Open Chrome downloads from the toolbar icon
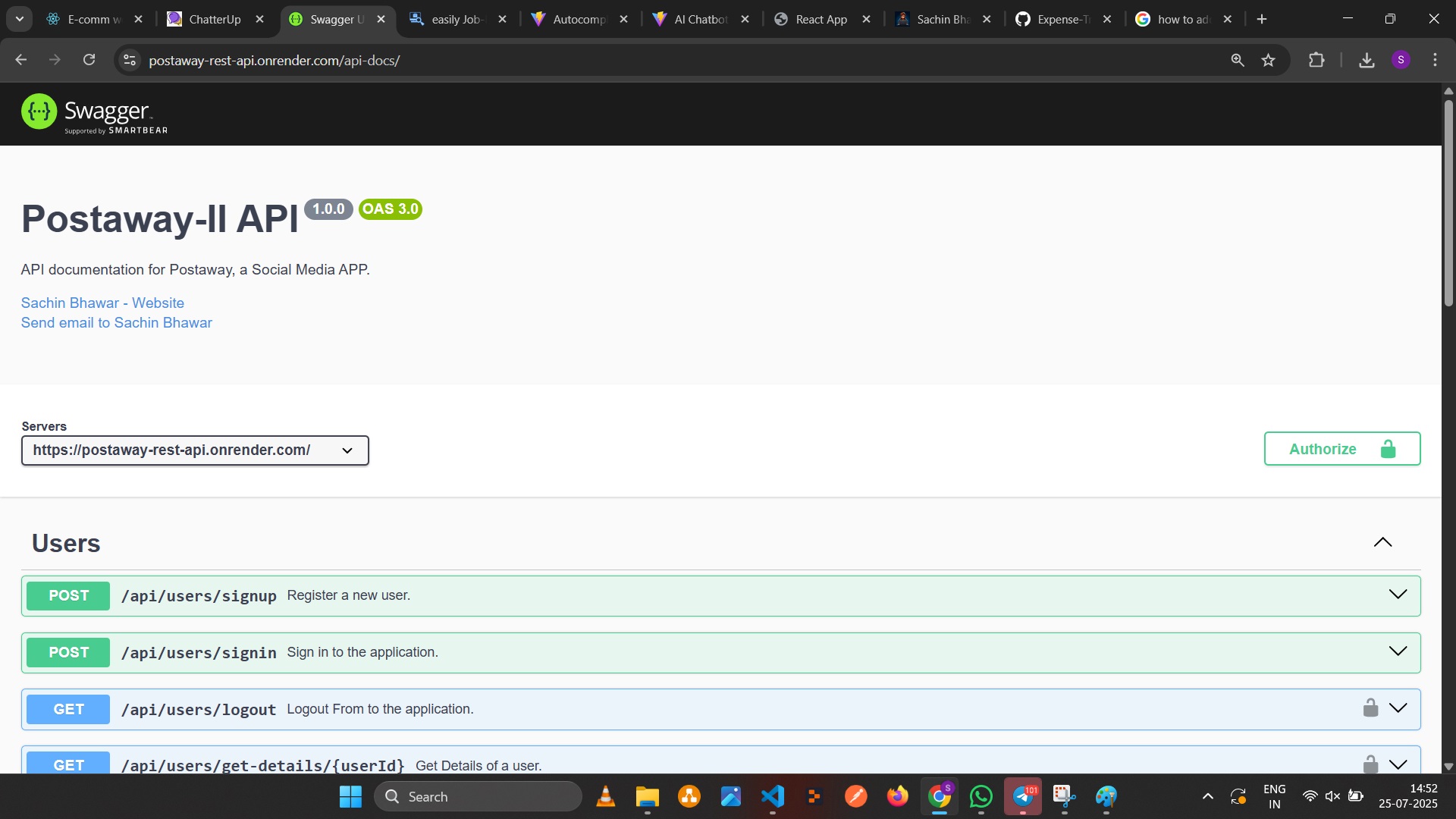This screenshot has height=819, width=1456. click(x=1366, y=60)
